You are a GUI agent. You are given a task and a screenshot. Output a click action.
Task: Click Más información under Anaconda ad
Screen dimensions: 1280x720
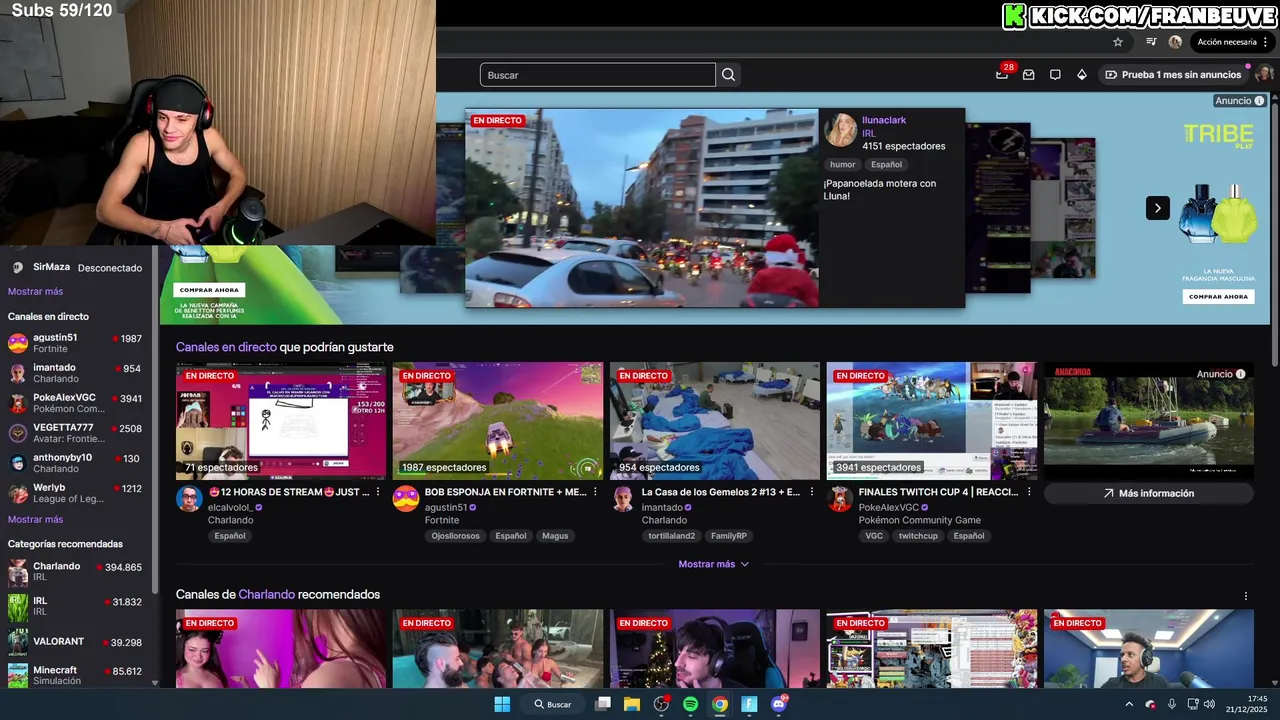coord(1148,493)
